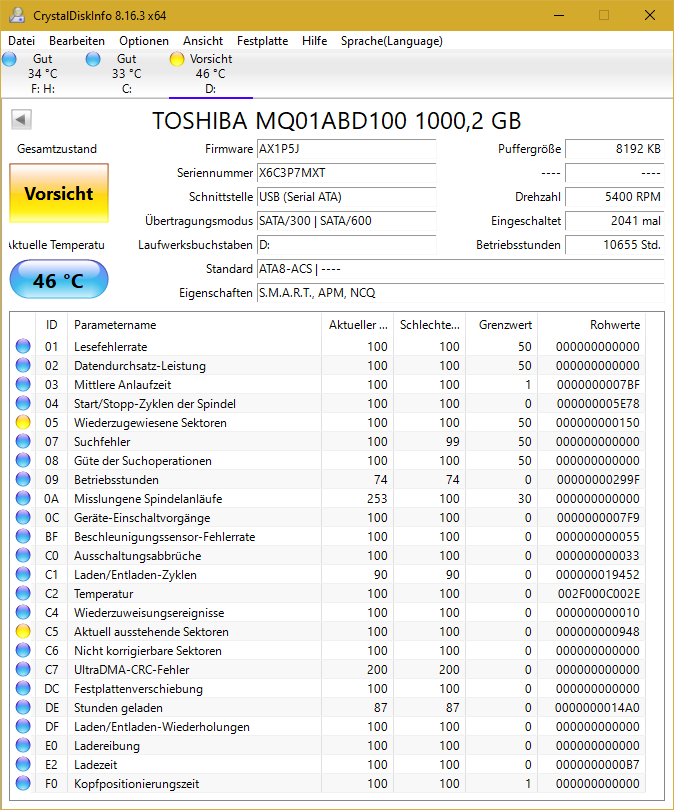Click status orb of Mittlere Anlaufzeit row
This screenshot has height=810, width=674.
[23, 384]
